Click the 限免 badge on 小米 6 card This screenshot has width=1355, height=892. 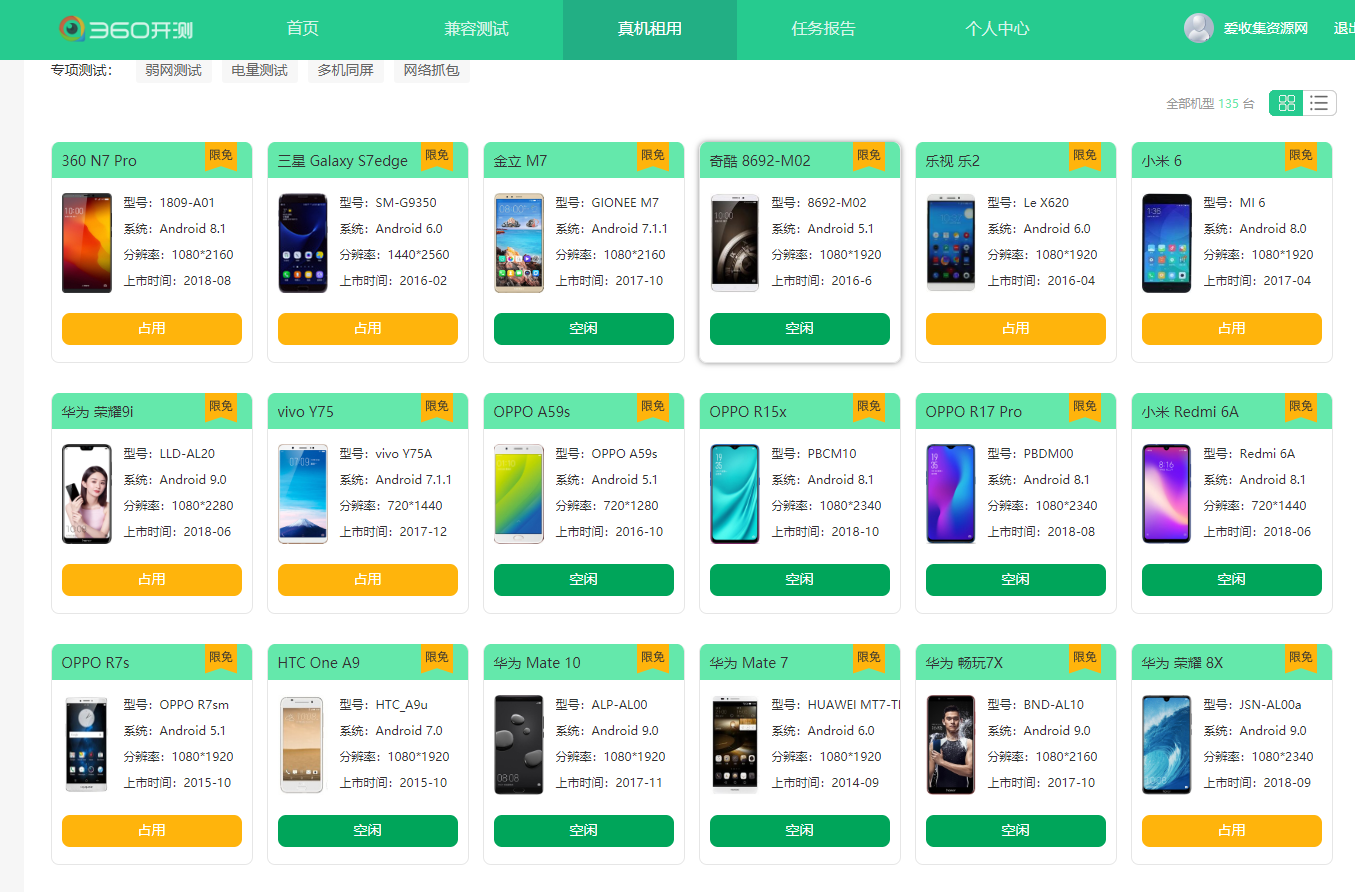pyautogui.click(x=1301, y=156)
